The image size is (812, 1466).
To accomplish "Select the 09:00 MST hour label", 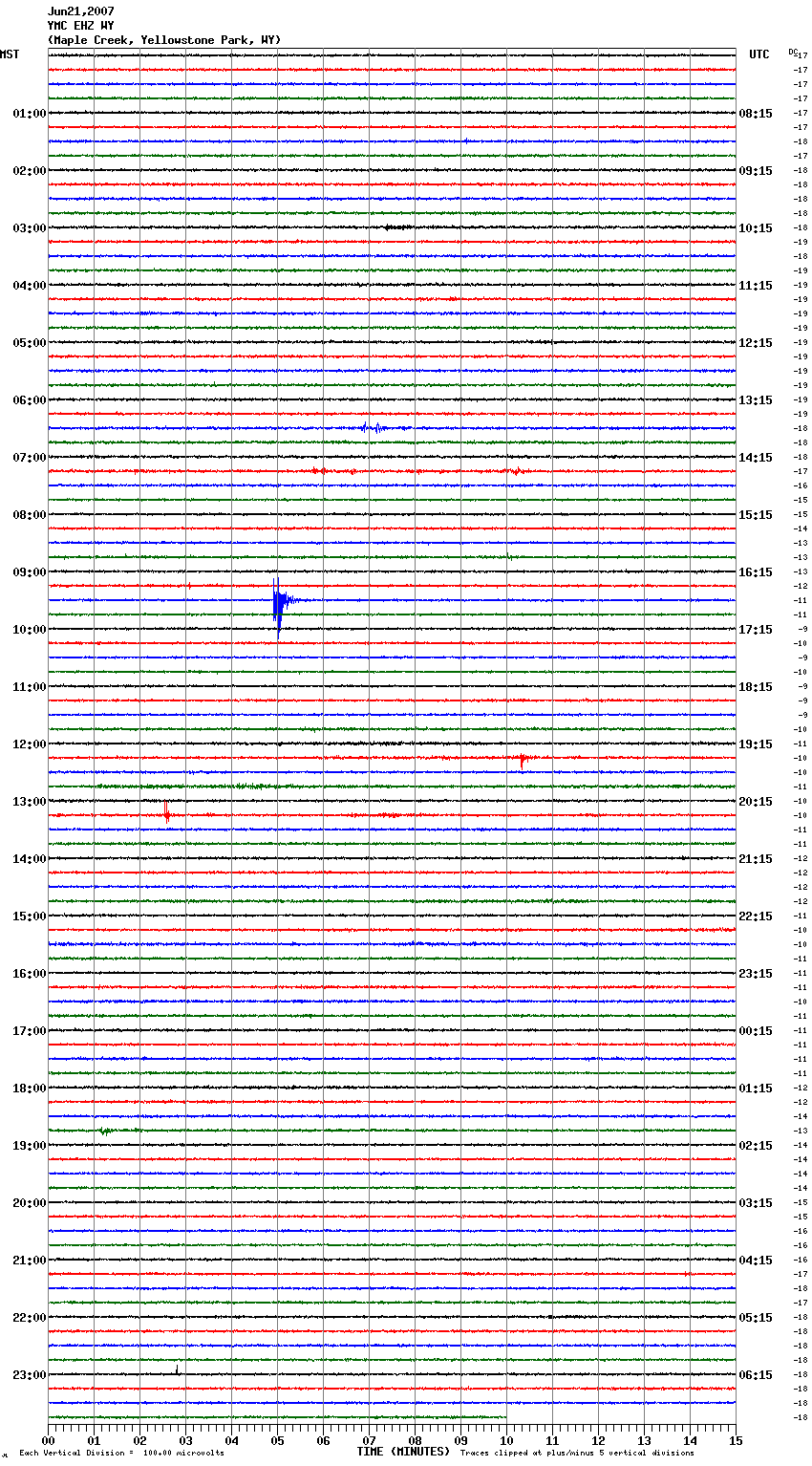I will 30,572.
